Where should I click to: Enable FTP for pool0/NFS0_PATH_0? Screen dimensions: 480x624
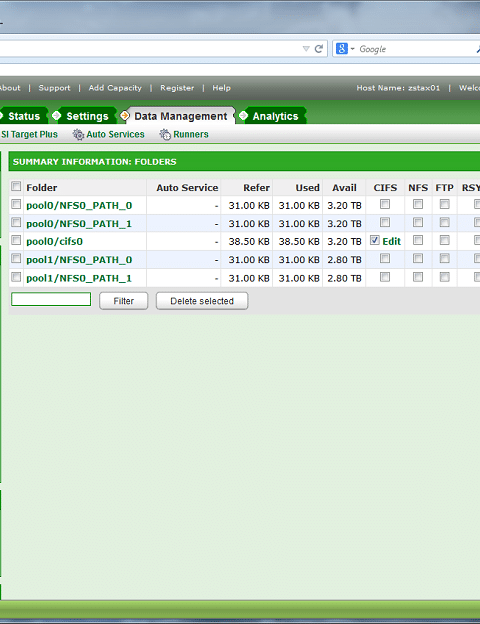click(x=445, y=204)
